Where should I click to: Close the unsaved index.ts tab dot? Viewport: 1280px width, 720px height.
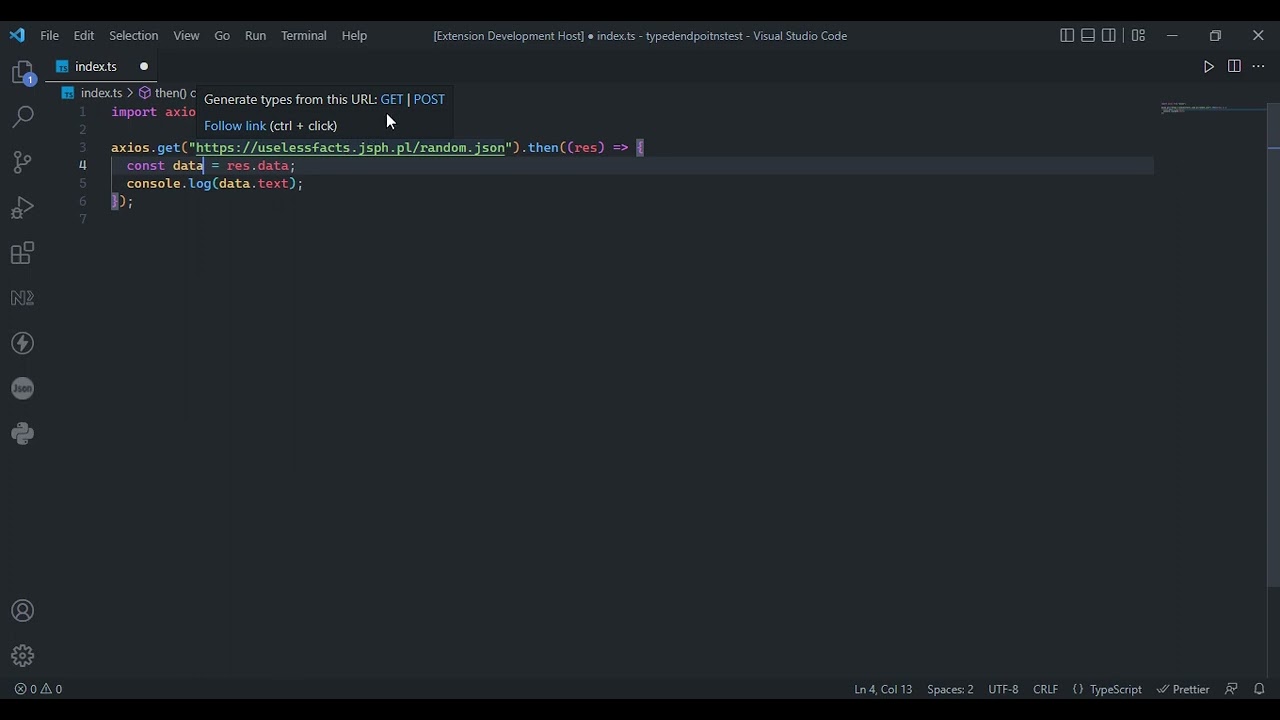pyautogui.click(x=144, y=66)
